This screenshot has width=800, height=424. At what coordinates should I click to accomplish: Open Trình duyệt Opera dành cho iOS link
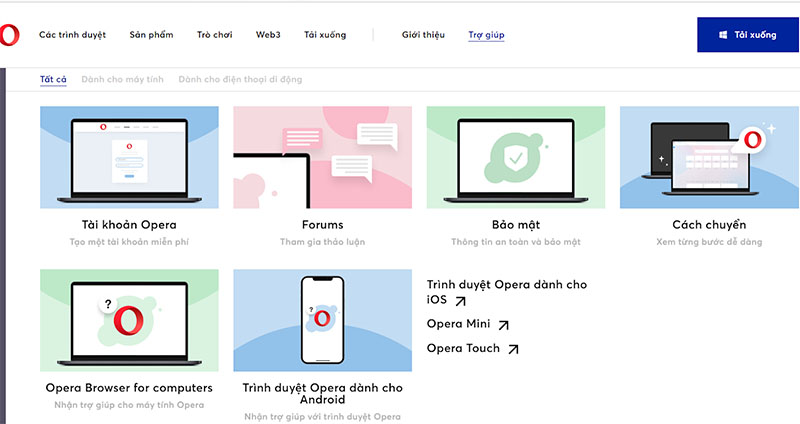point(507,292)
